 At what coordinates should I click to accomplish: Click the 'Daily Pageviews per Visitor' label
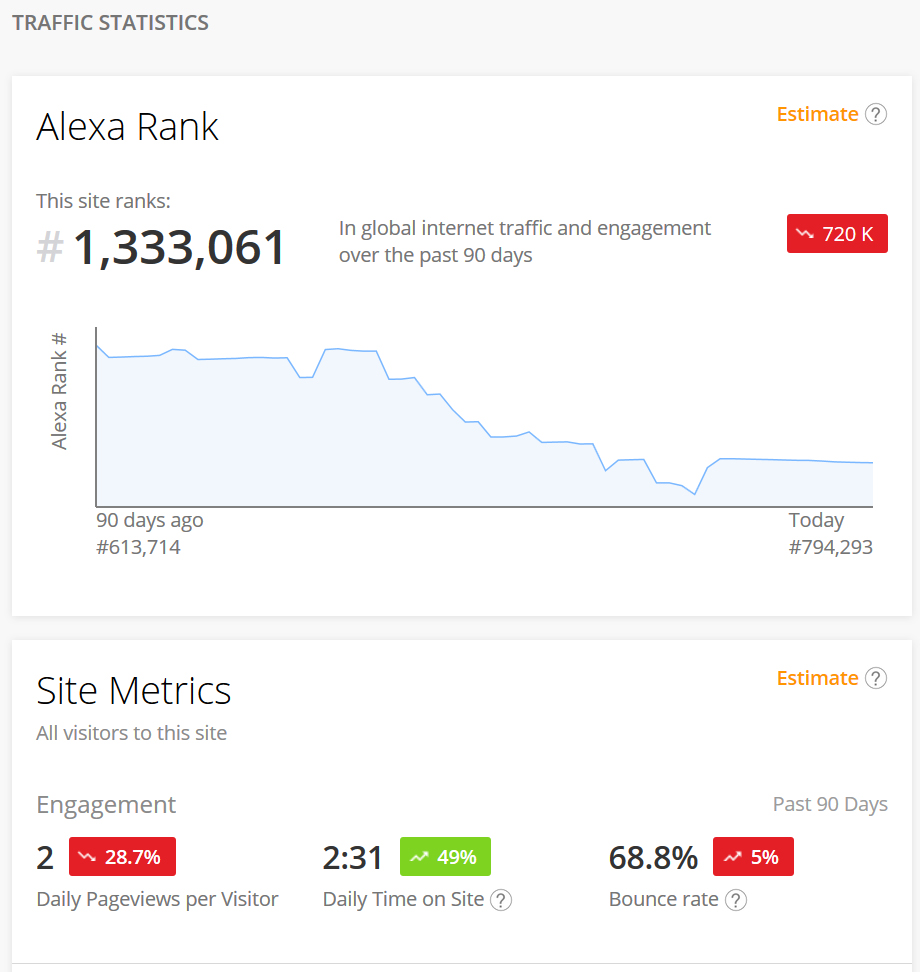[x=157, y=899]
